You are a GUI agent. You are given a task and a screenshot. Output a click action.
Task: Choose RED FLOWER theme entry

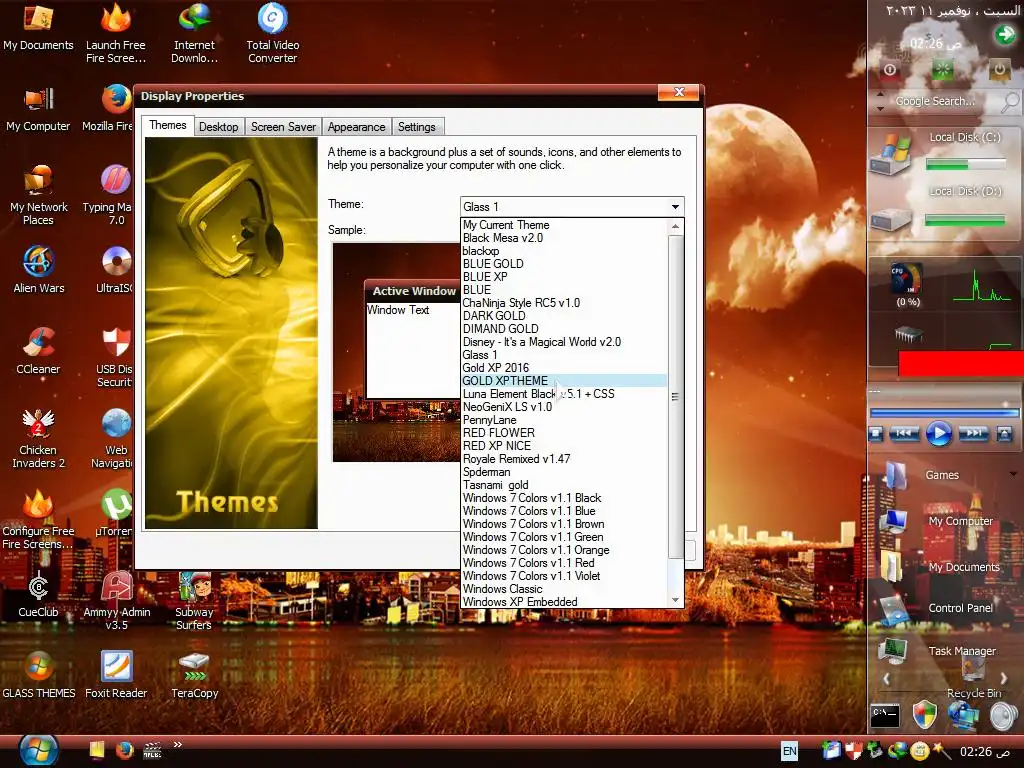(564, 433)
